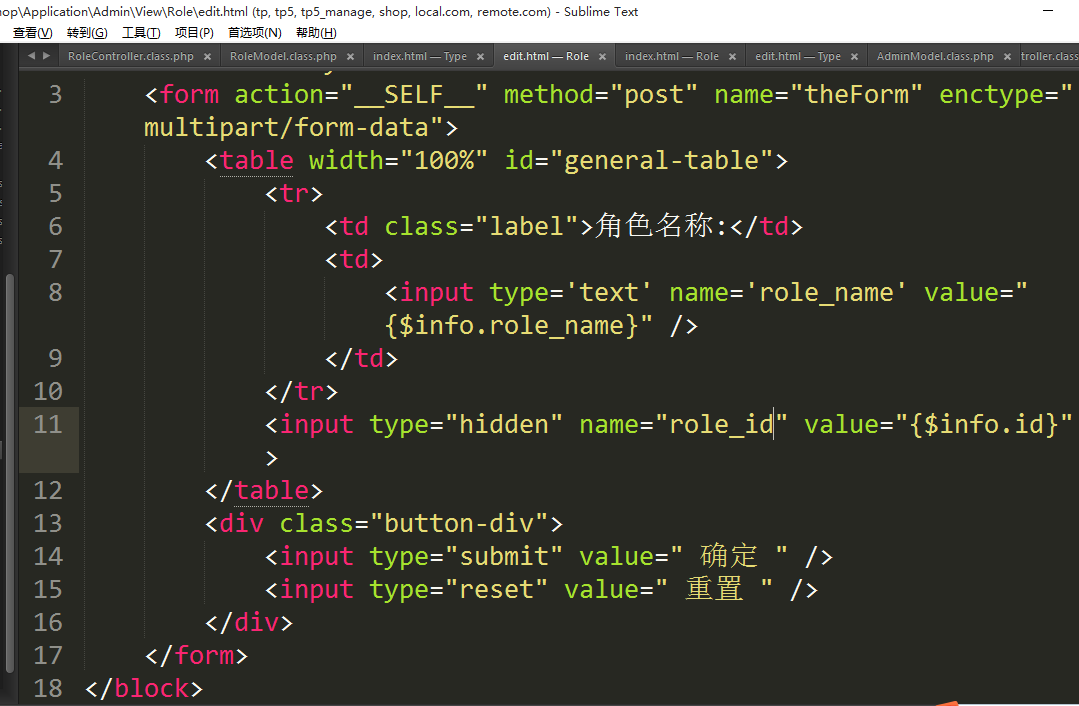The height and width of the screenshot is (706, 1079).
Task: Close the index.html — Type tab
Action: [x=480, y=57]
